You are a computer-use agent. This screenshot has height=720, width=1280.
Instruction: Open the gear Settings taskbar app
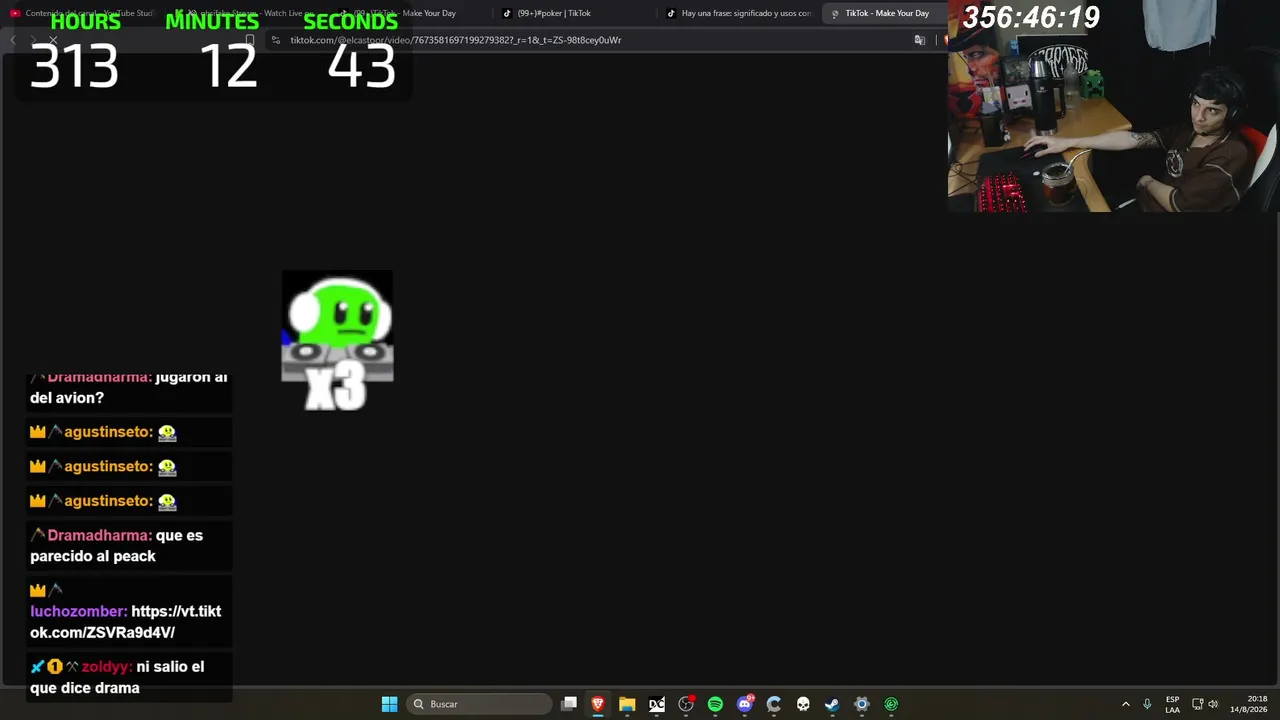pyautogui.click(x=862, y=704)
